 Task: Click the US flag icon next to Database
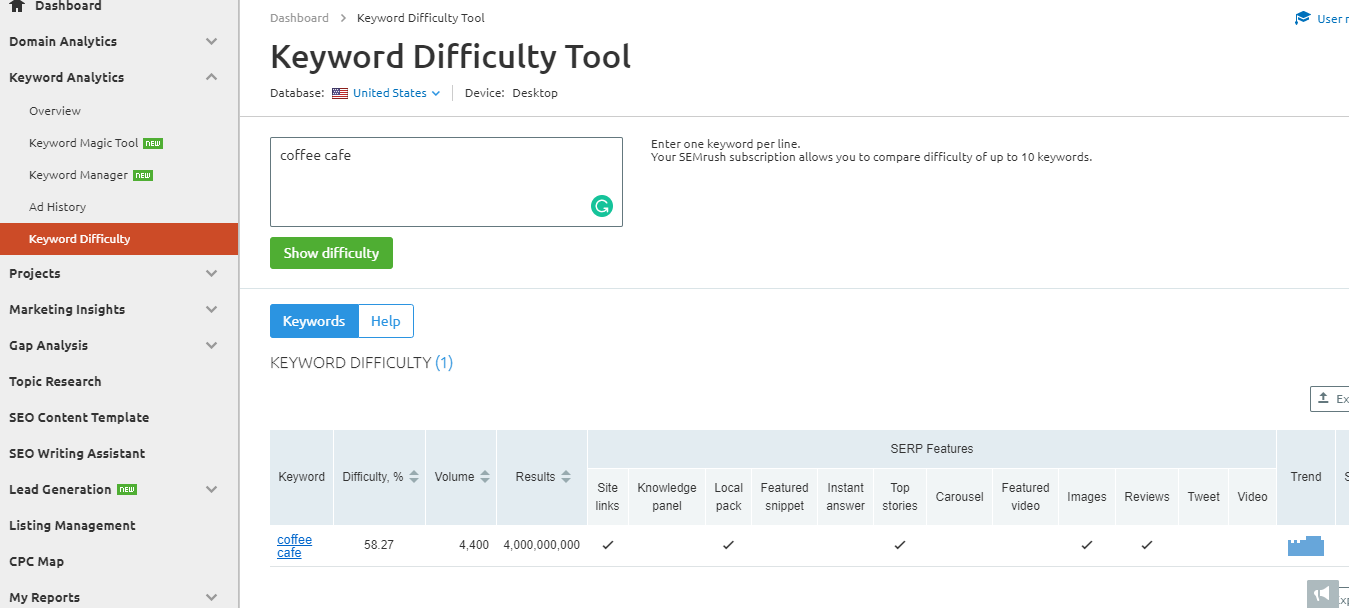tap(338, 92)
